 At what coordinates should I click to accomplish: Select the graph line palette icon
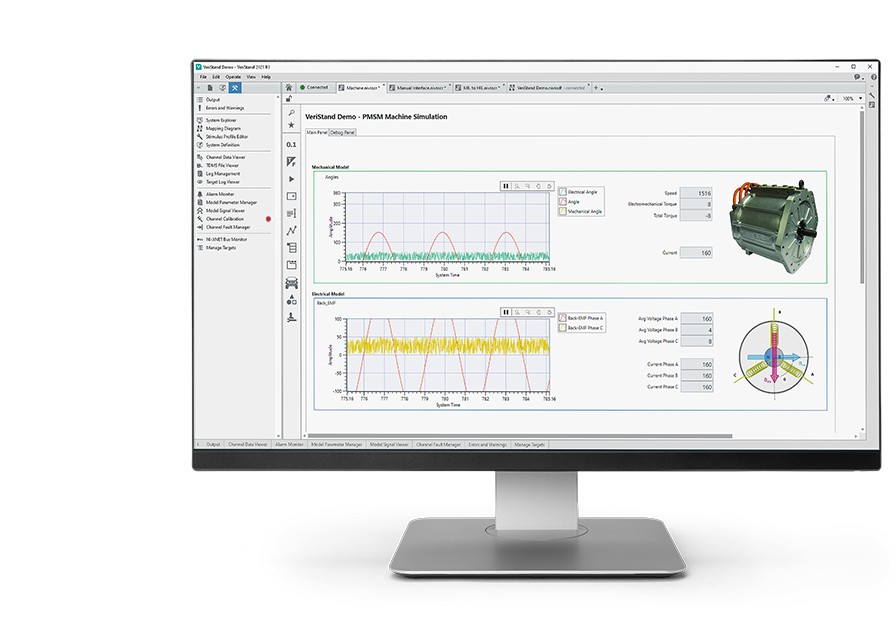pos(291,230)
